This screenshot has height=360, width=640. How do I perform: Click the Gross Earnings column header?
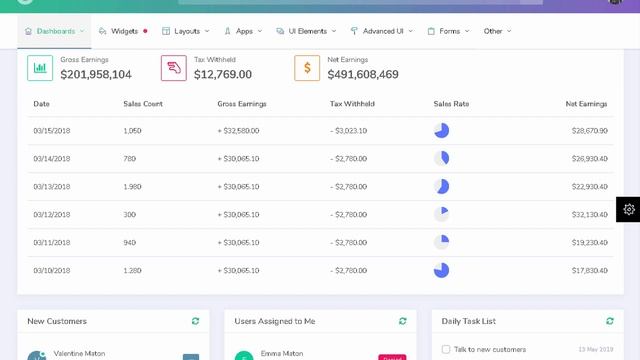tap(242, 104)
